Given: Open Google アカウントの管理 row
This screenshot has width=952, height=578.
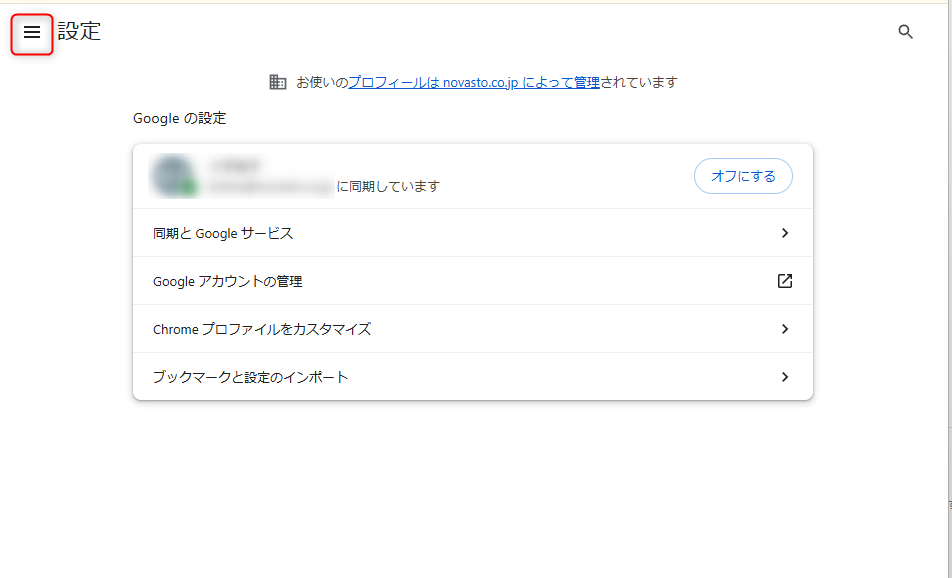Looking at the screenshot, I should click(x=473, y=281).
